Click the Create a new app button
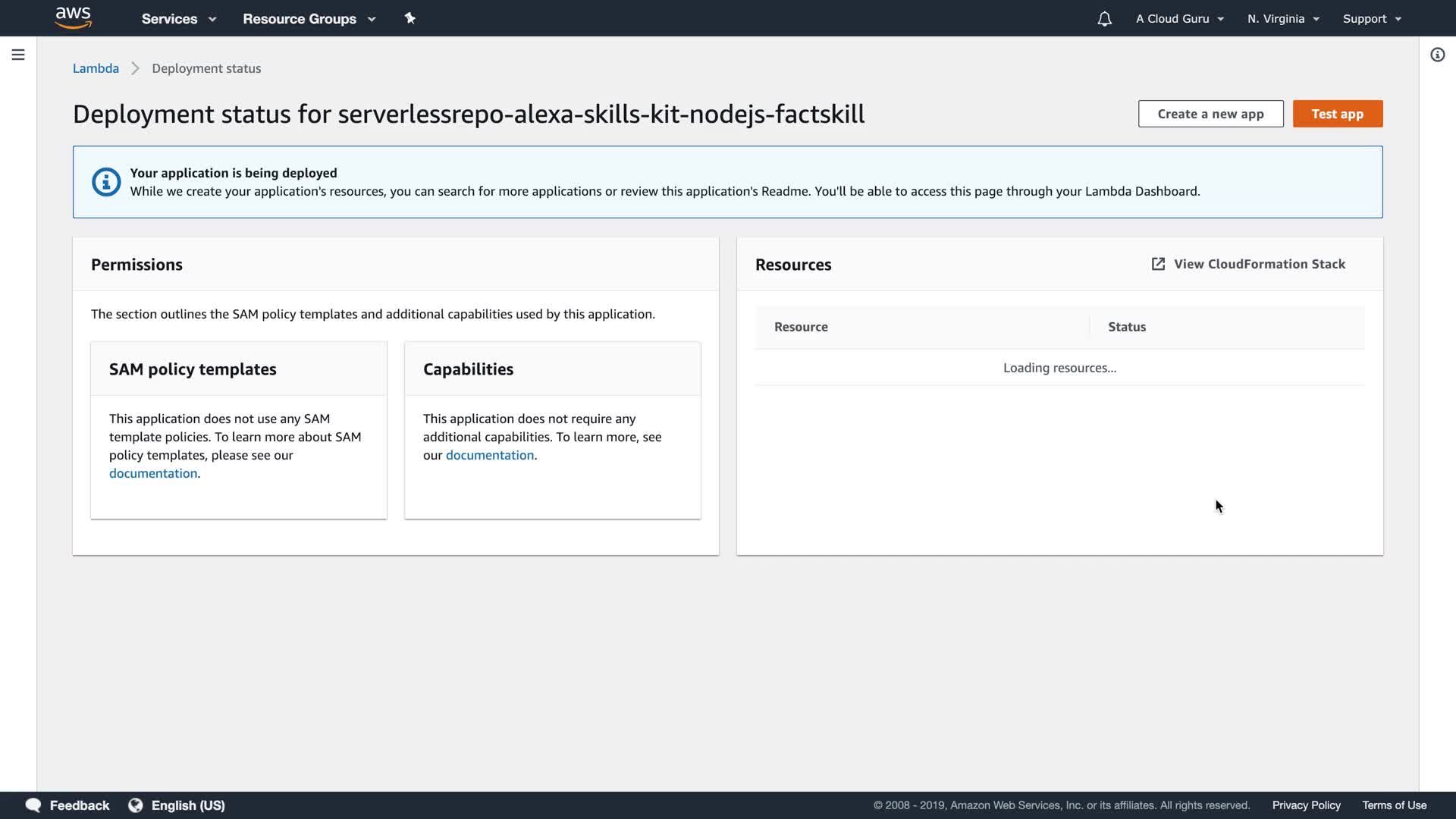 (x=1210, y=114)
